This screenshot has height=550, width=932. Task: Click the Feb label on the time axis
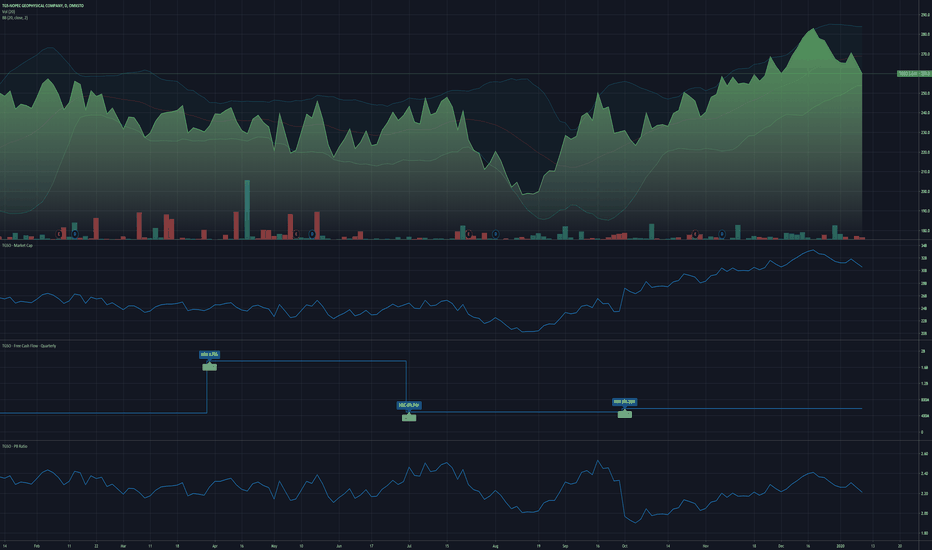(37, 545)
